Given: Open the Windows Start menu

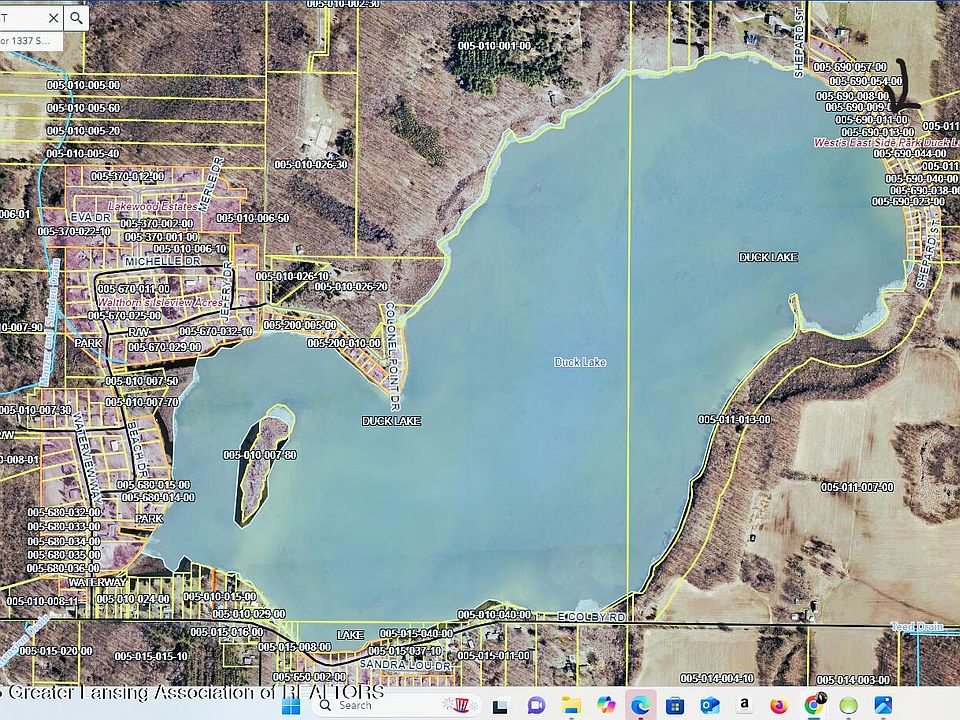Looking at the screenshot, I should [x=291, y=705].
